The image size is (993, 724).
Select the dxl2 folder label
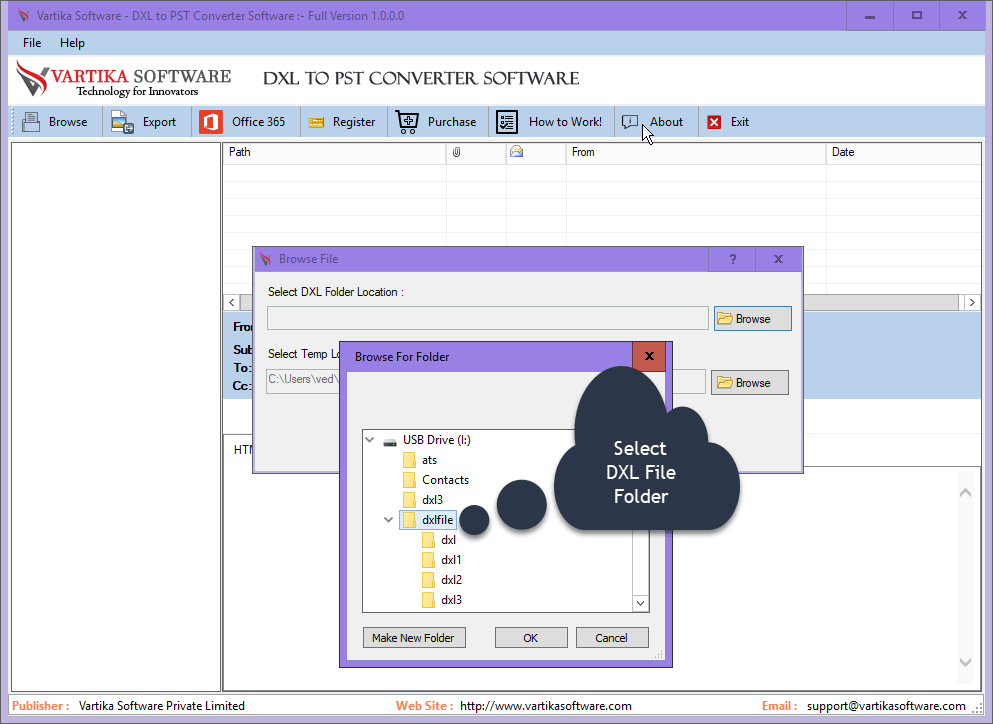[x=451, y=580]
